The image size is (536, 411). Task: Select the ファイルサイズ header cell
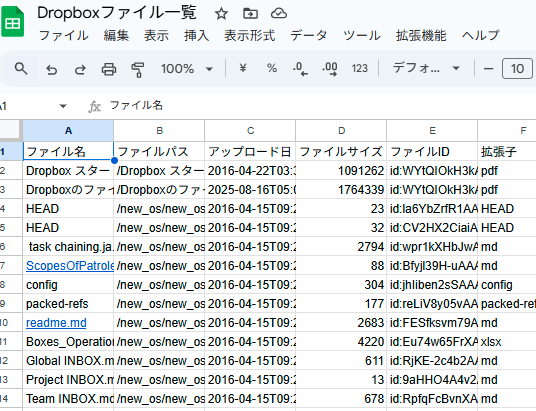[341, 151]
